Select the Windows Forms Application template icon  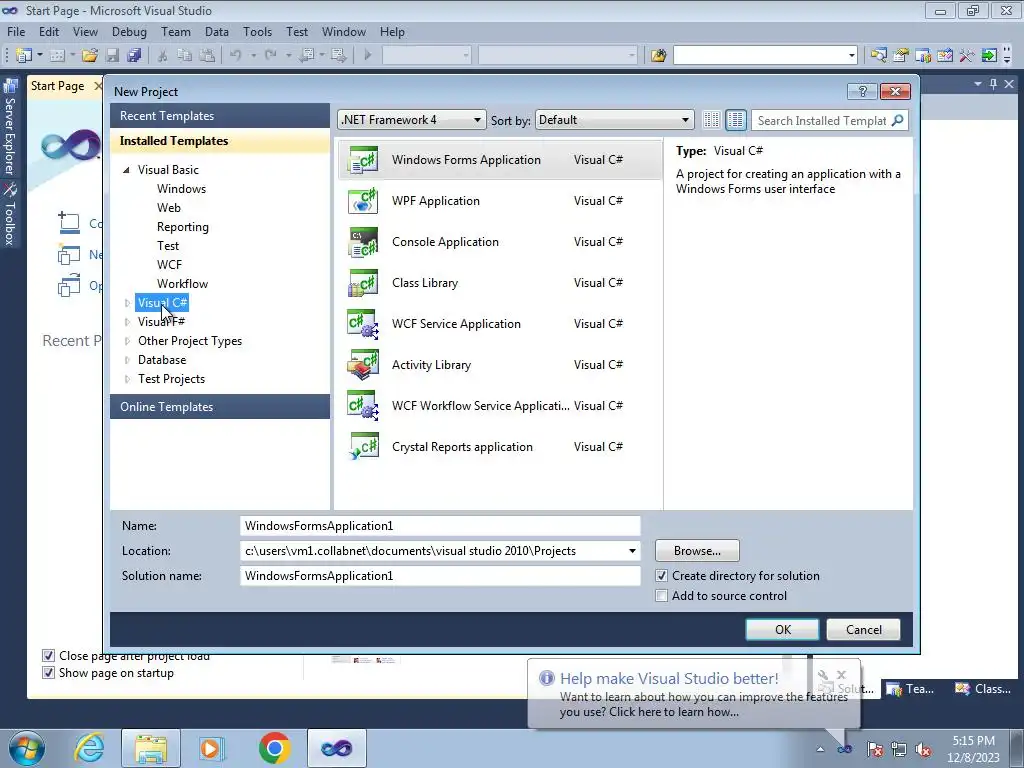pyautogui.click(x=363, y=160)
